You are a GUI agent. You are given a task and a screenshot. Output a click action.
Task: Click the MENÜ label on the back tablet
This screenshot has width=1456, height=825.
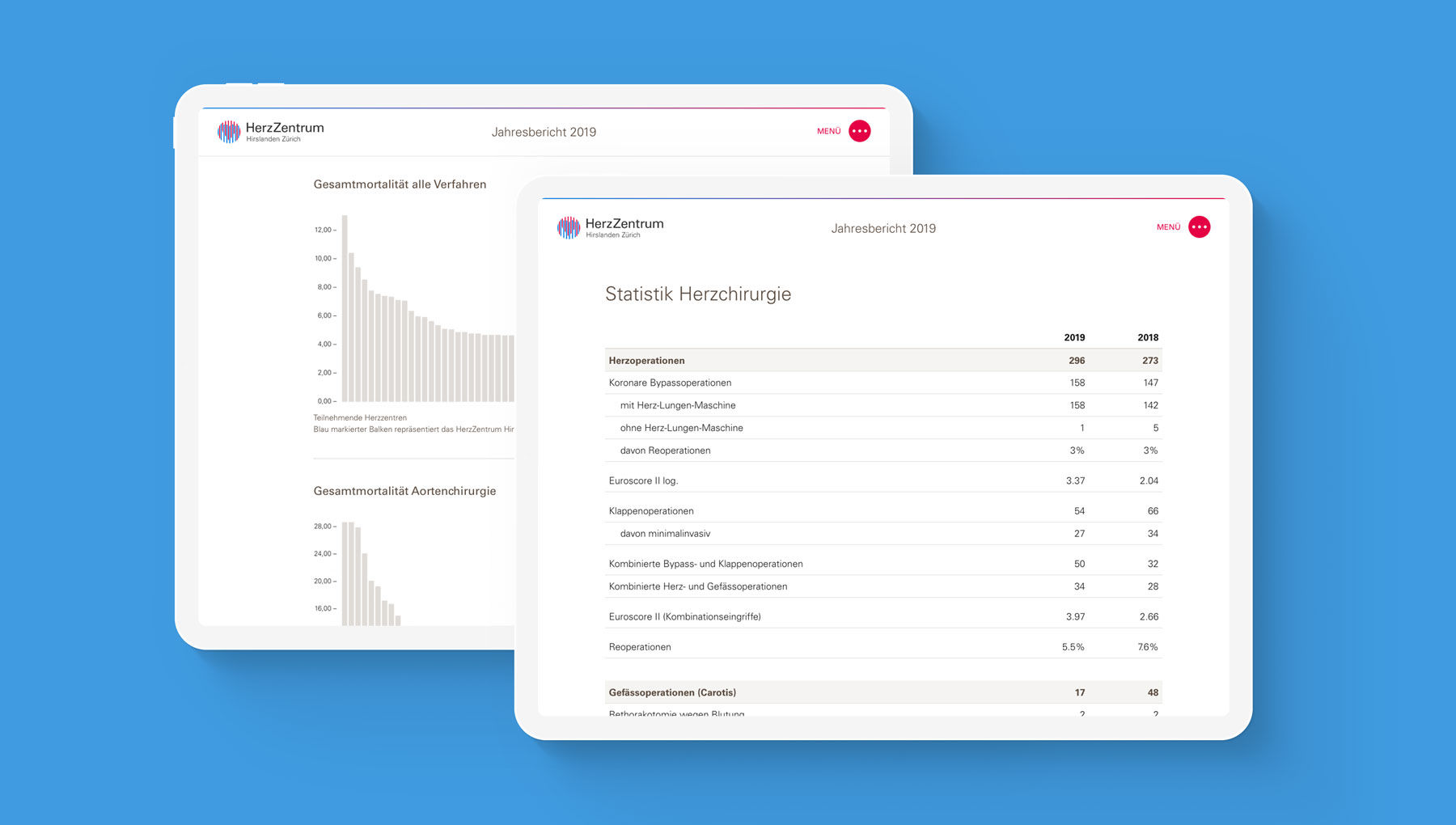click(x=829, y=131)
